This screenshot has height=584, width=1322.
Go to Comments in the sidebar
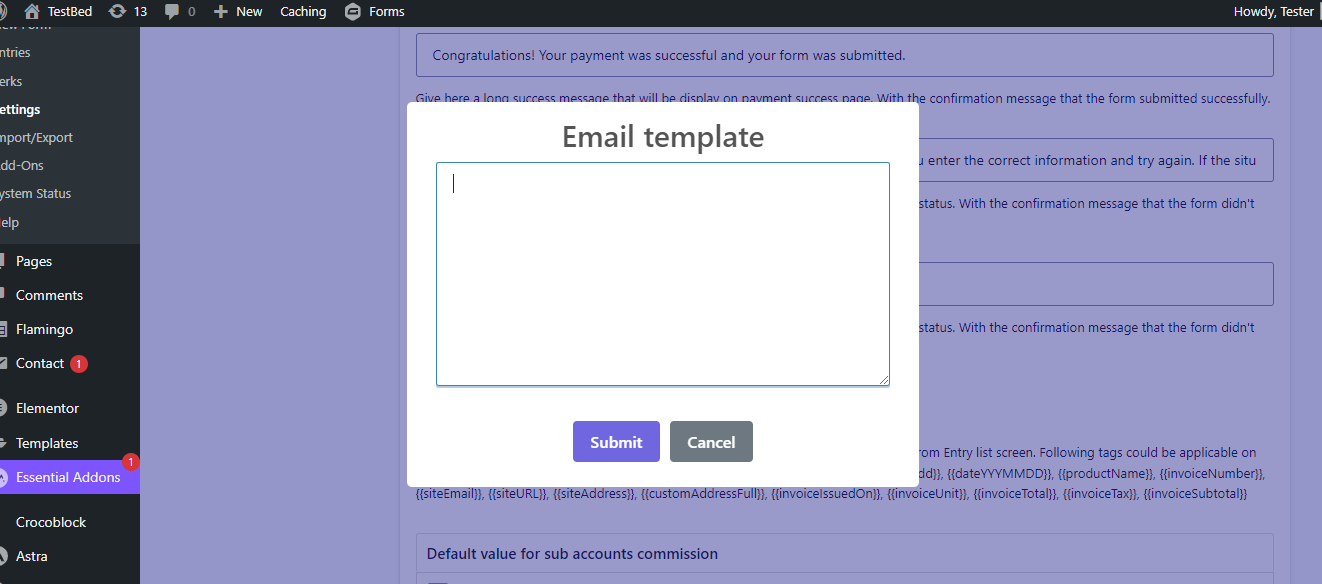(x=49, y=295)
